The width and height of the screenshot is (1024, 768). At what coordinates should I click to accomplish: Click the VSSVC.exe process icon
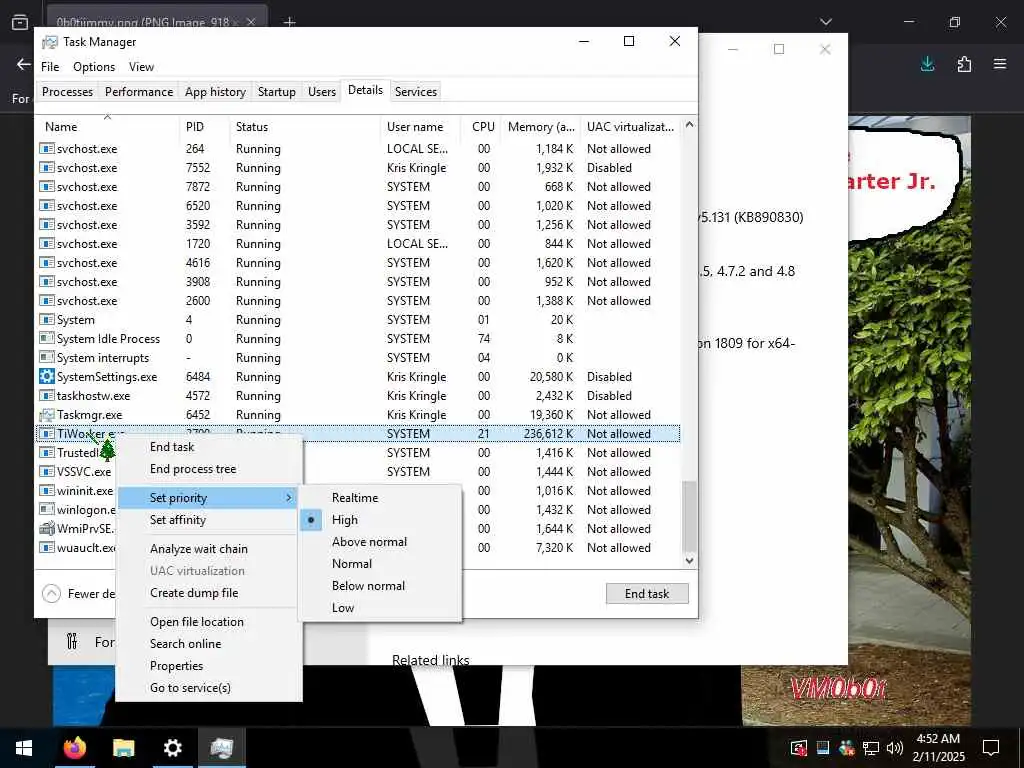[46, 472]
